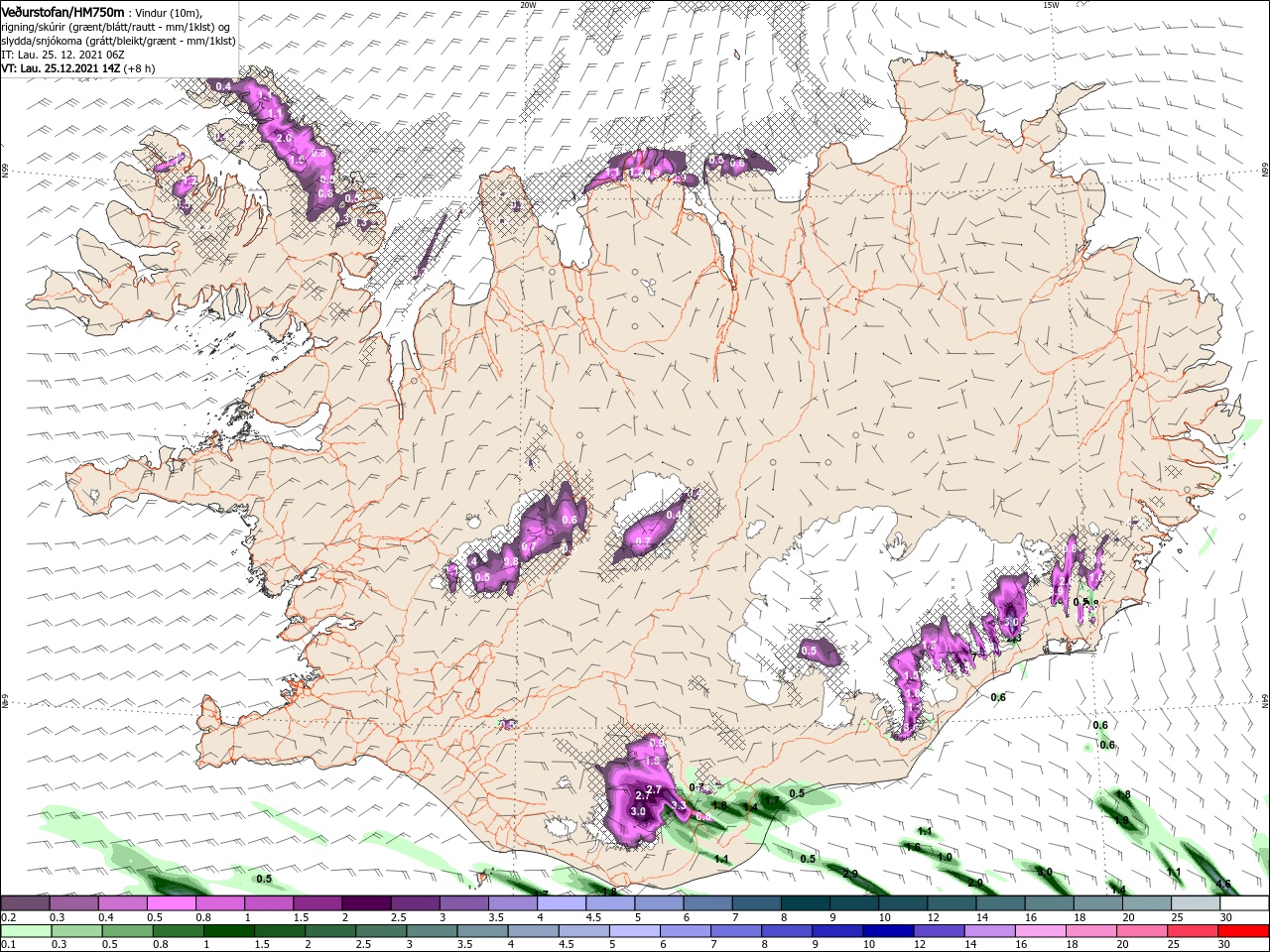Select the rain legend swatch starting at 2

pyautogui.click(x=330, y=931)
